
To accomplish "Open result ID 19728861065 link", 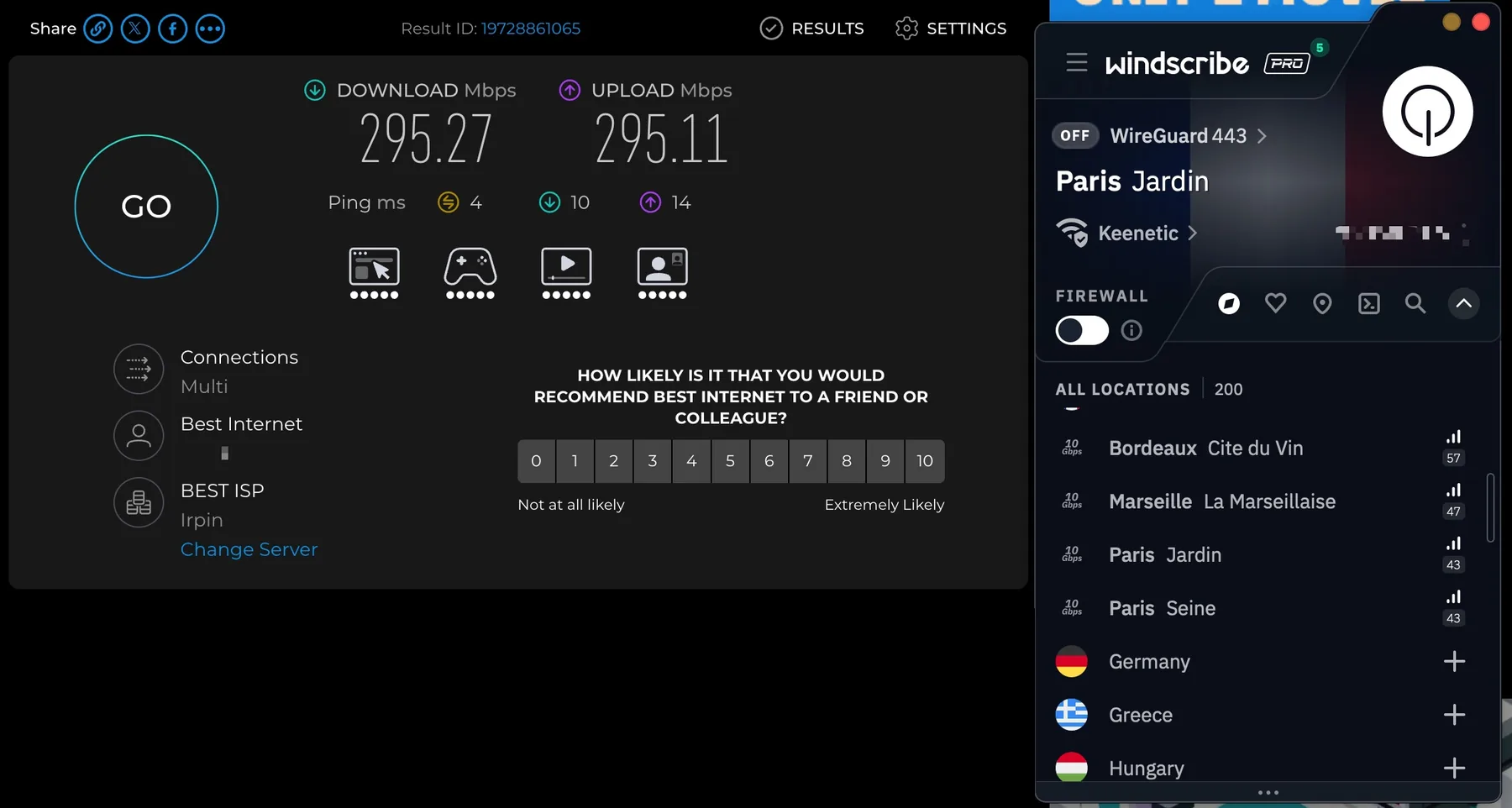I will [x=531, y=29].
